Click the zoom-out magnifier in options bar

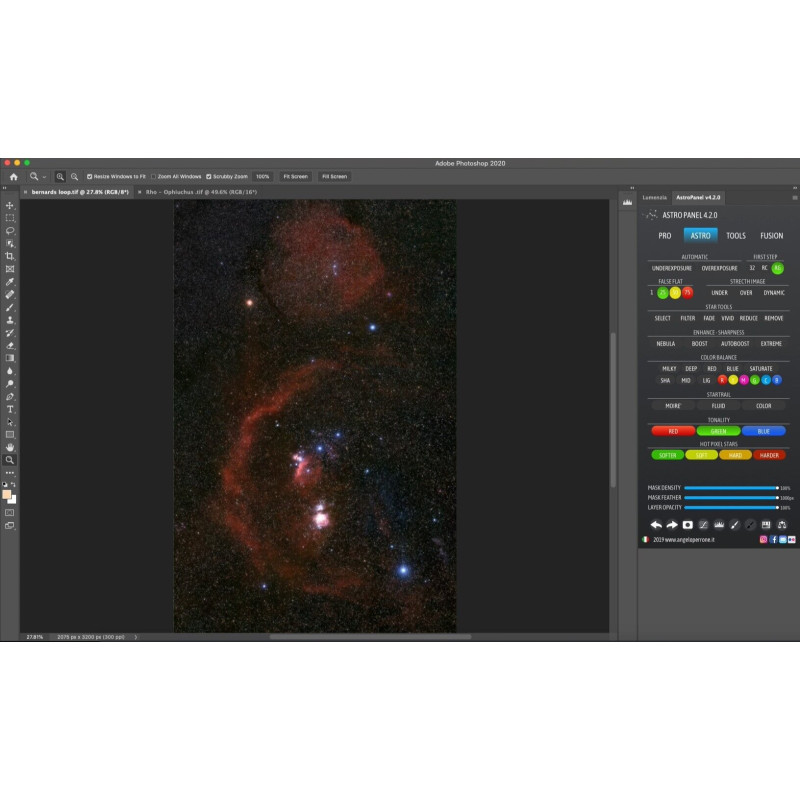pyautogui.click(x=74, y=176)
